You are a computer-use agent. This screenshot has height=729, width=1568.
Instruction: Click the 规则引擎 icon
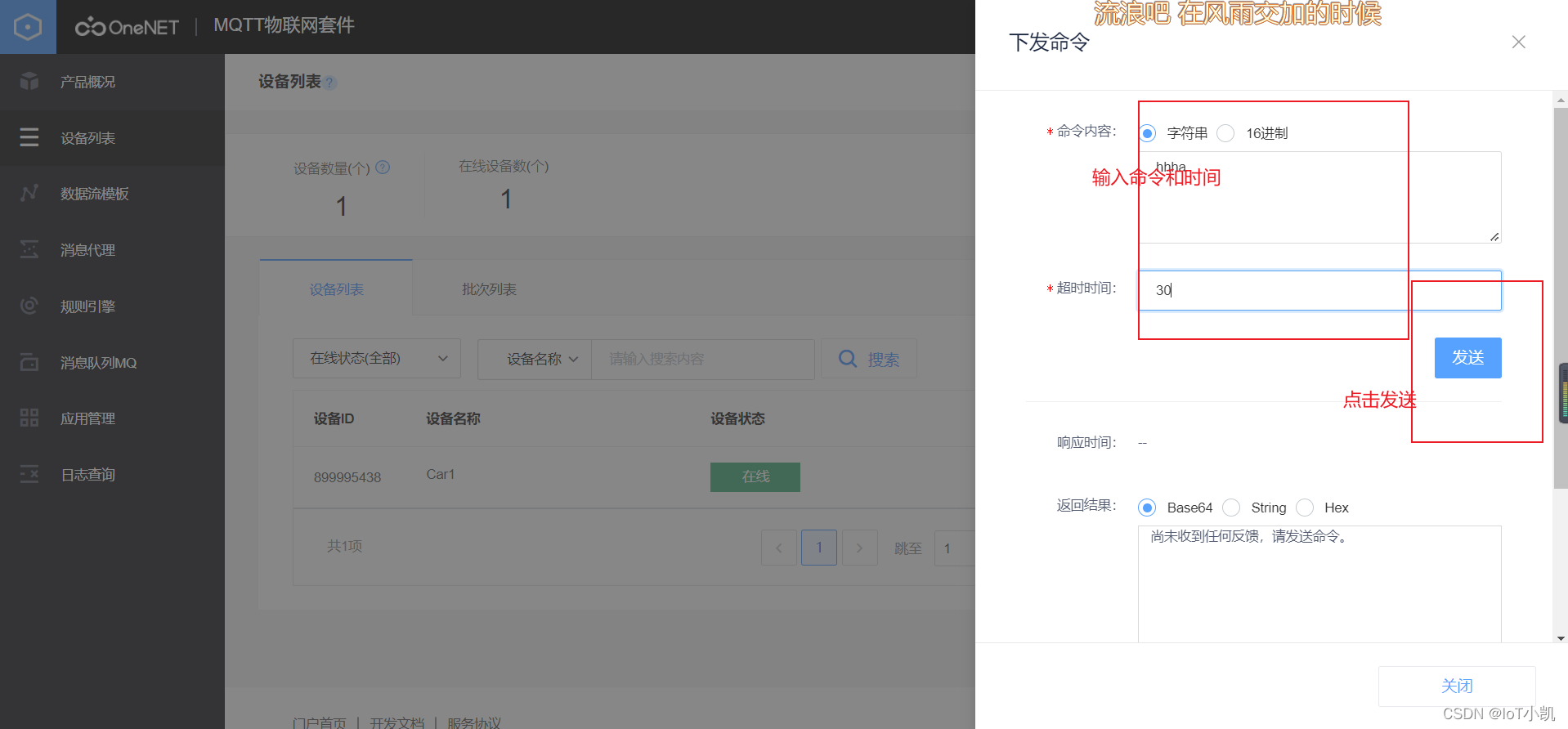tap(29, 306)
